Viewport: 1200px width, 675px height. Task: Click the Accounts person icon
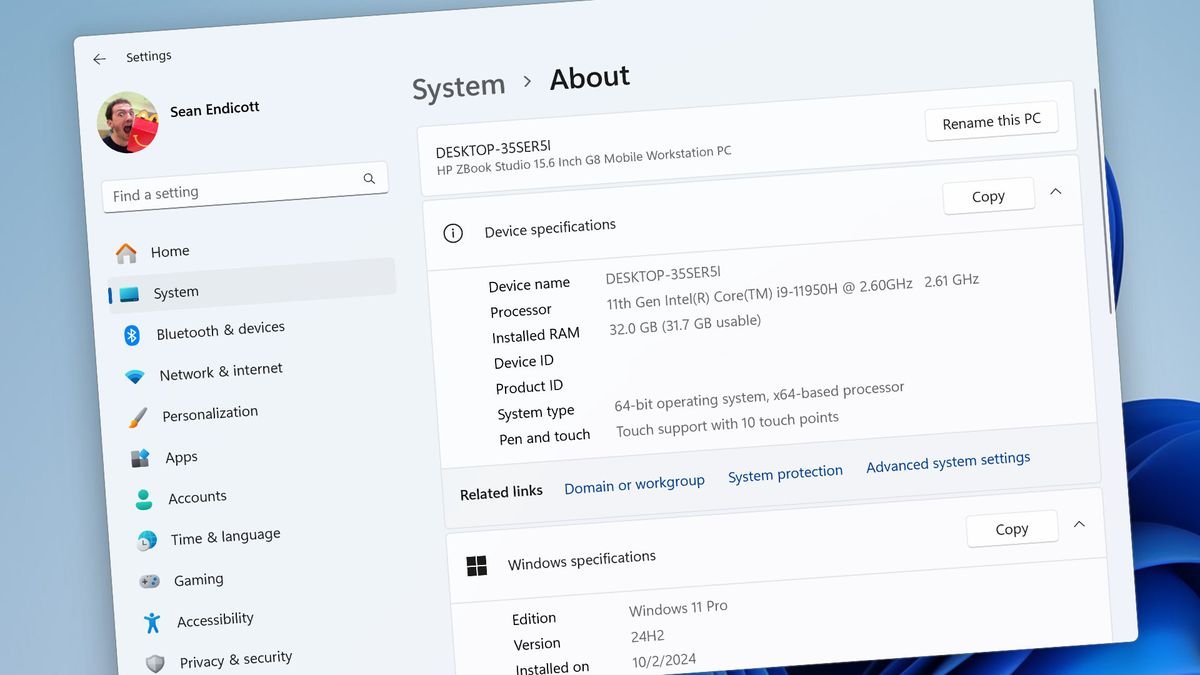point(144,499)
